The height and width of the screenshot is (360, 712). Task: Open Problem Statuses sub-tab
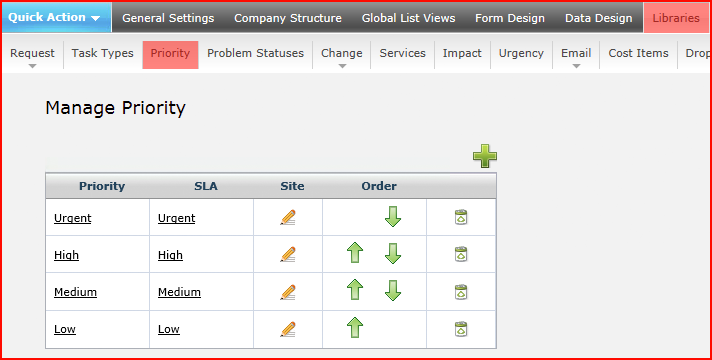(255, 53)
